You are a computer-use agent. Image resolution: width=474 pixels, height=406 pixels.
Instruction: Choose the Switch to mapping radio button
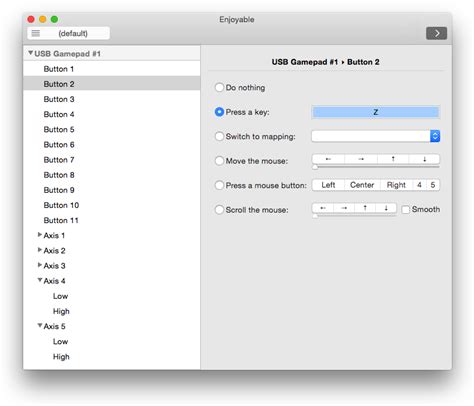tap(219, 136)
